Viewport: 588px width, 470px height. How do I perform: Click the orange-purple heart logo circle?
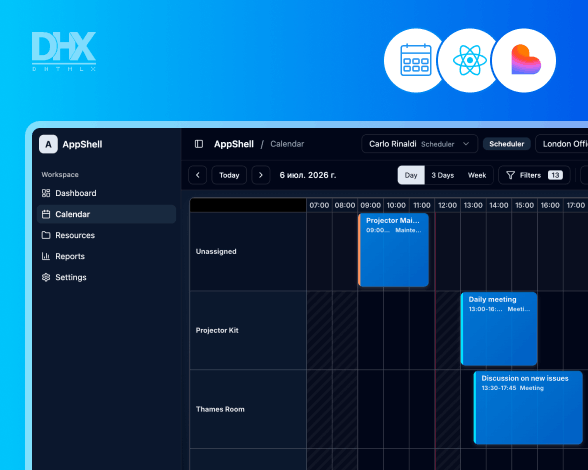[524, 60]
